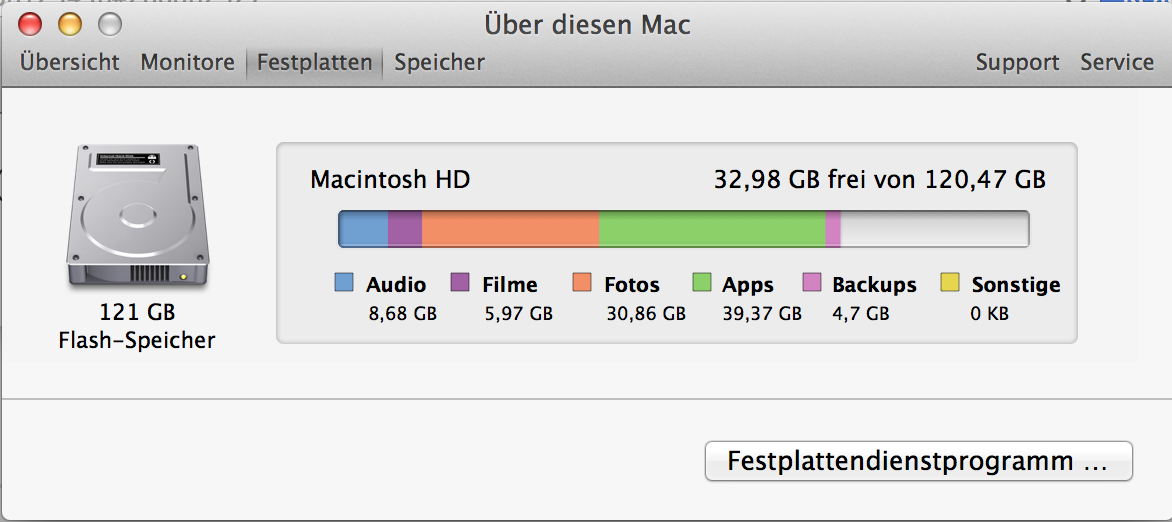This screenshot has width=1172, height=522.
Task: Click the purple Filme legend swatch
Action: coord(460,284)
